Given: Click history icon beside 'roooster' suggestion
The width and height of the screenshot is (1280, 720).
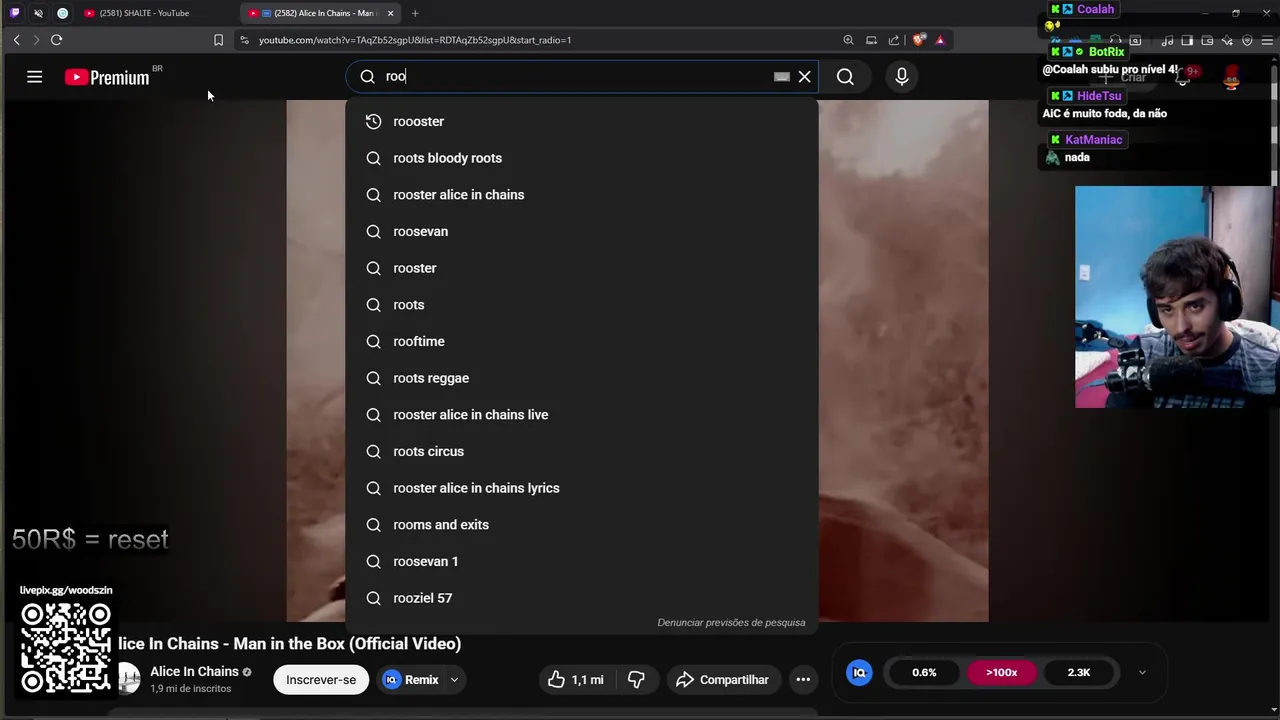Looking at the screenshot, I should click(373, 121).
